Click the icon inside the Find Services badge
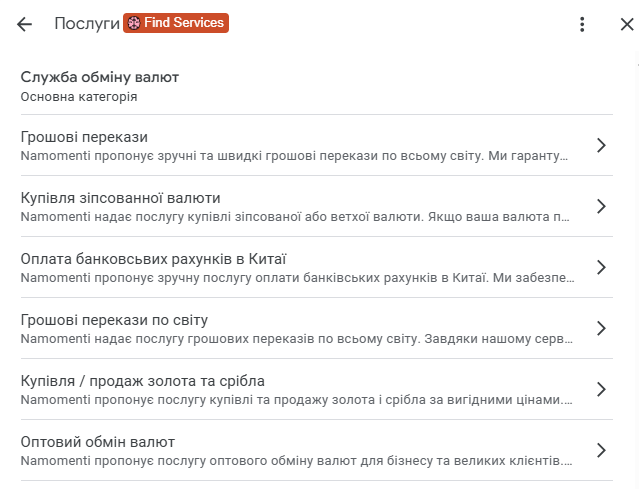This screenshot has width=639, height=489. coord(134,23)
